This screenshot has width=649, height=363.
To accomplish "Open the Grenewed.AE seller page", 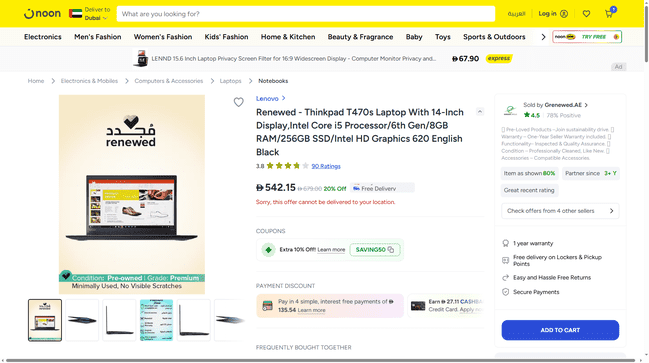I will pyautogui.click(x=555, y=105).
